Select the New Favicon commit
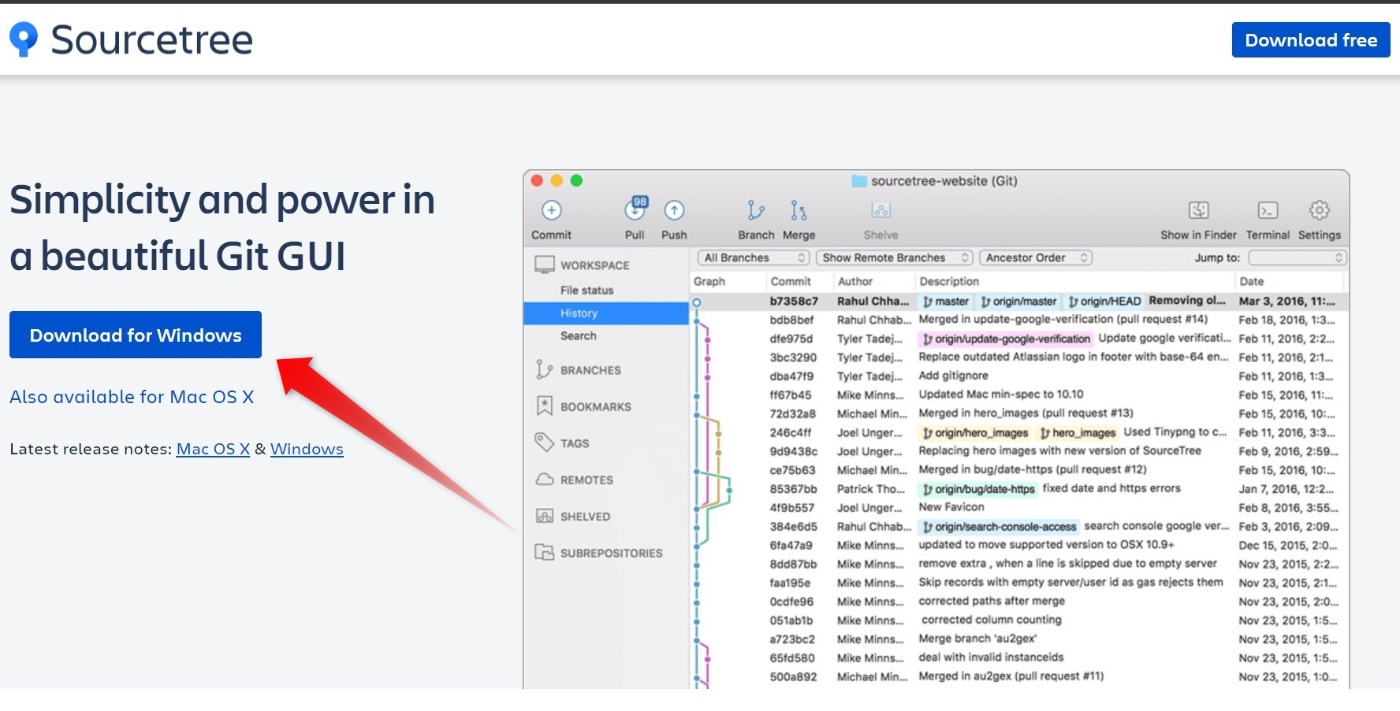Image resolution: width=1400 pixels, height=711 pixels. 1018,507
